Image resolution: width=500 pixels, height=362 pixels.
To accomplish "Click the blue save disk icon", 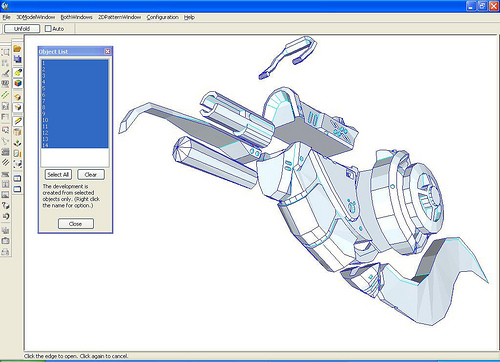I will pos(17,59).
